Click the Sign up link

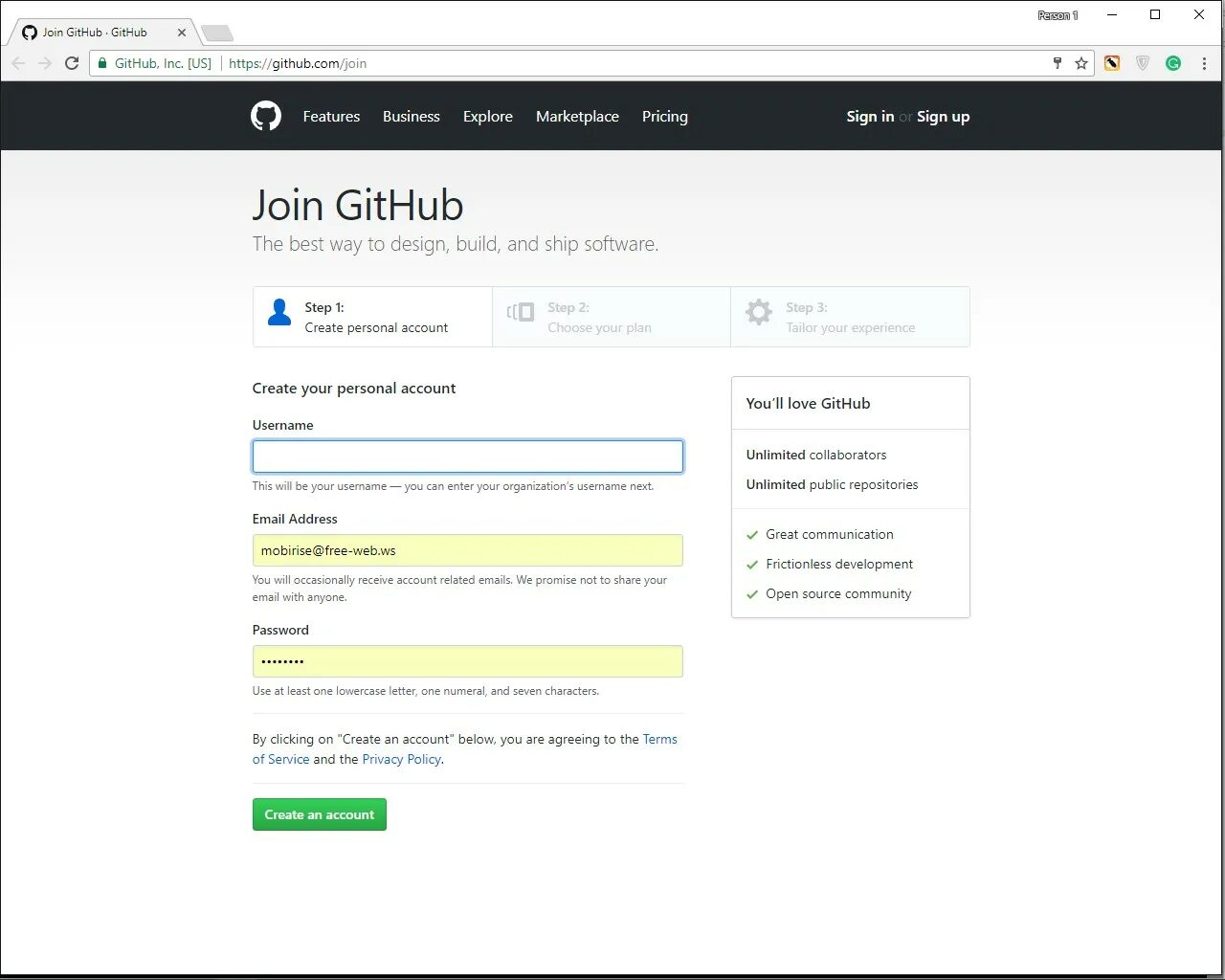(x=943, y=116)
